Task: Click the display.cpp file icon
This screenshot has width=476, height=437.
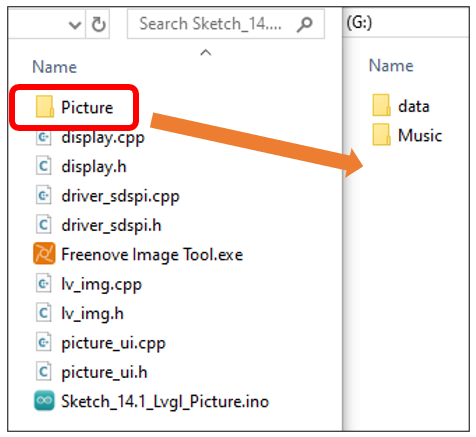Action: 43,137
